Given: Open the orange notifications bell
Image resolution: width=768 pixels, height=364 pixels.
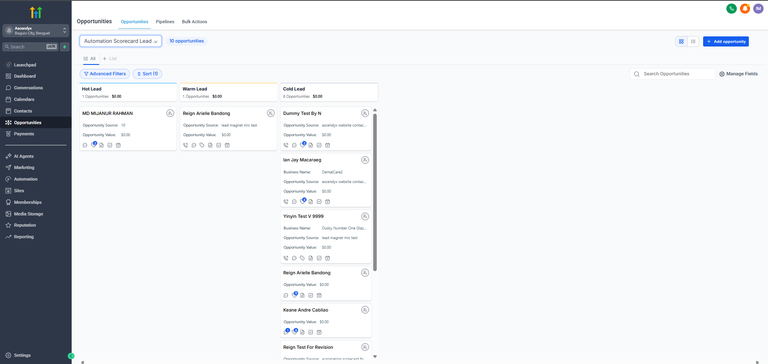Looking at the screenshot, I should (x=744, y=8).
